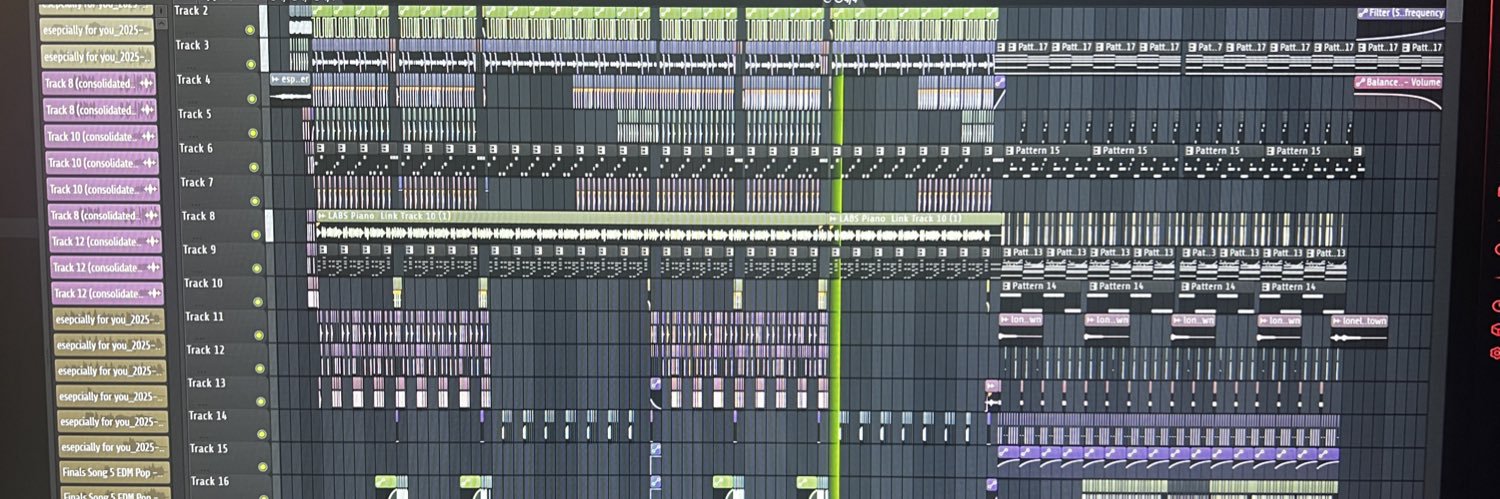This screenshot has height=499, width=1500.
Task: Select the Track 16 header label
Action: click(x=209, y=481)
